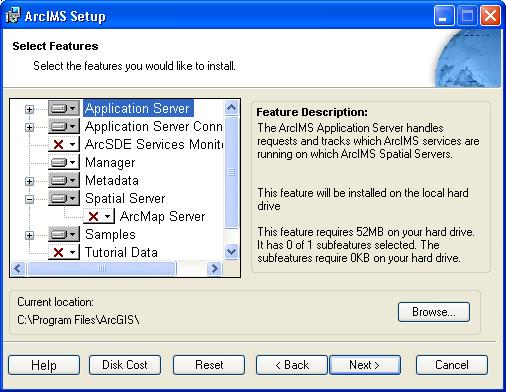Screen dimensions: 506x392
Task: Close the ArcIMS Setup window
Action: point(490,16)
